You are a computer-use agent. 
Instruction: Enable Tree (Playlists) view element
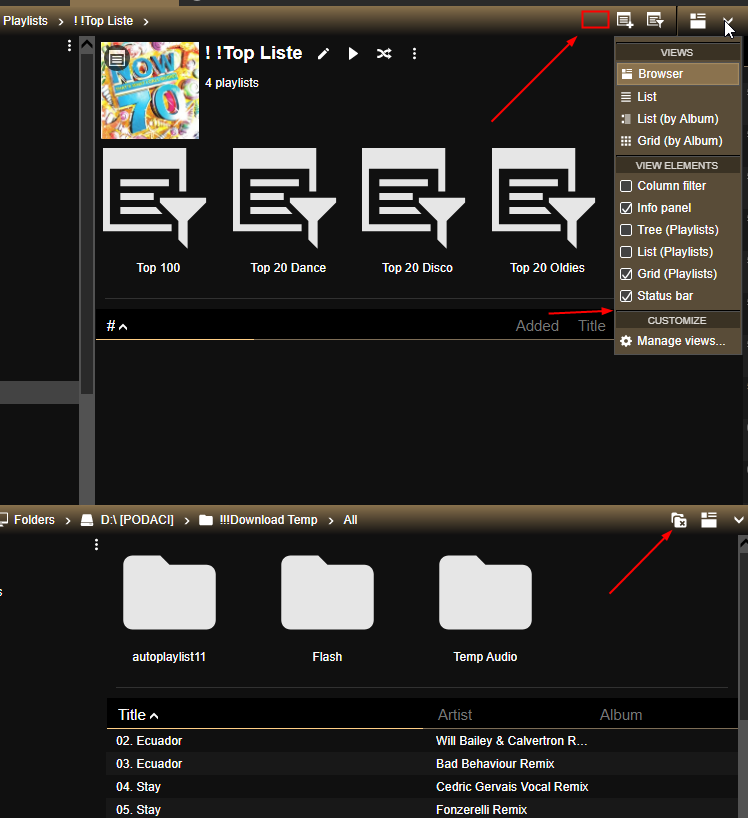626,230
